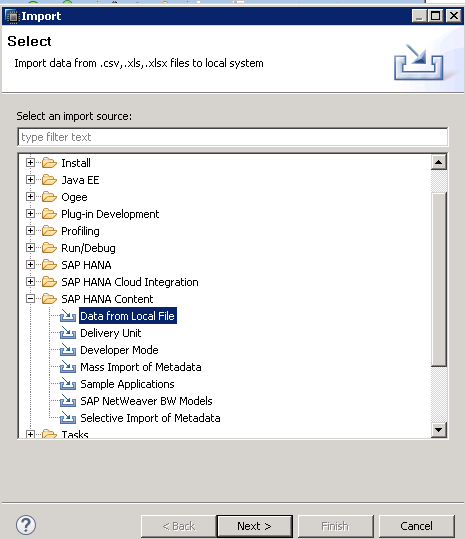The height and width of the screenshot is (539, 465).
Task: Expand the Java EE tree node
Action: [30, 179]
